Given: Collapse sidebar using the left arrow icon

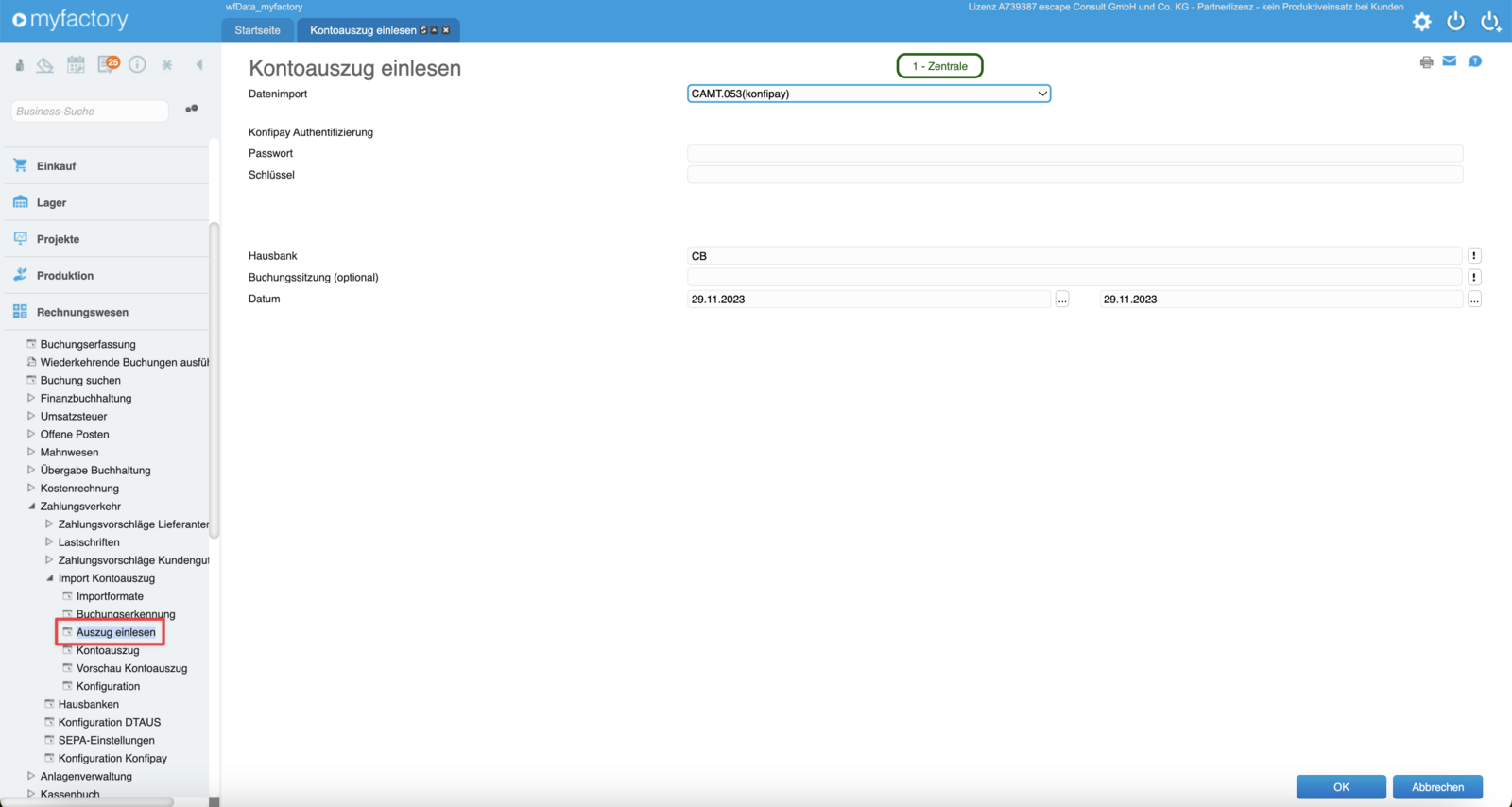Looking at the screenshot, I should coord(199,64).
